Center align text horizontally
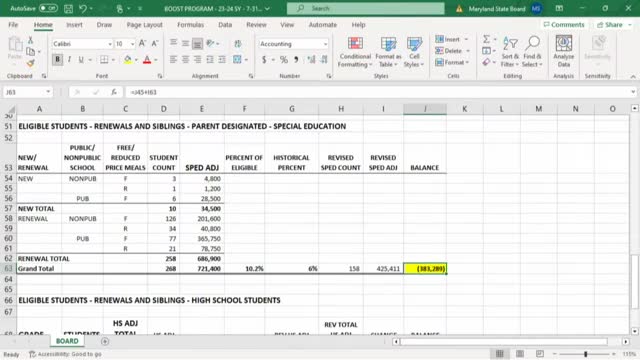640x360 pixels. click(x=185, y=60)
